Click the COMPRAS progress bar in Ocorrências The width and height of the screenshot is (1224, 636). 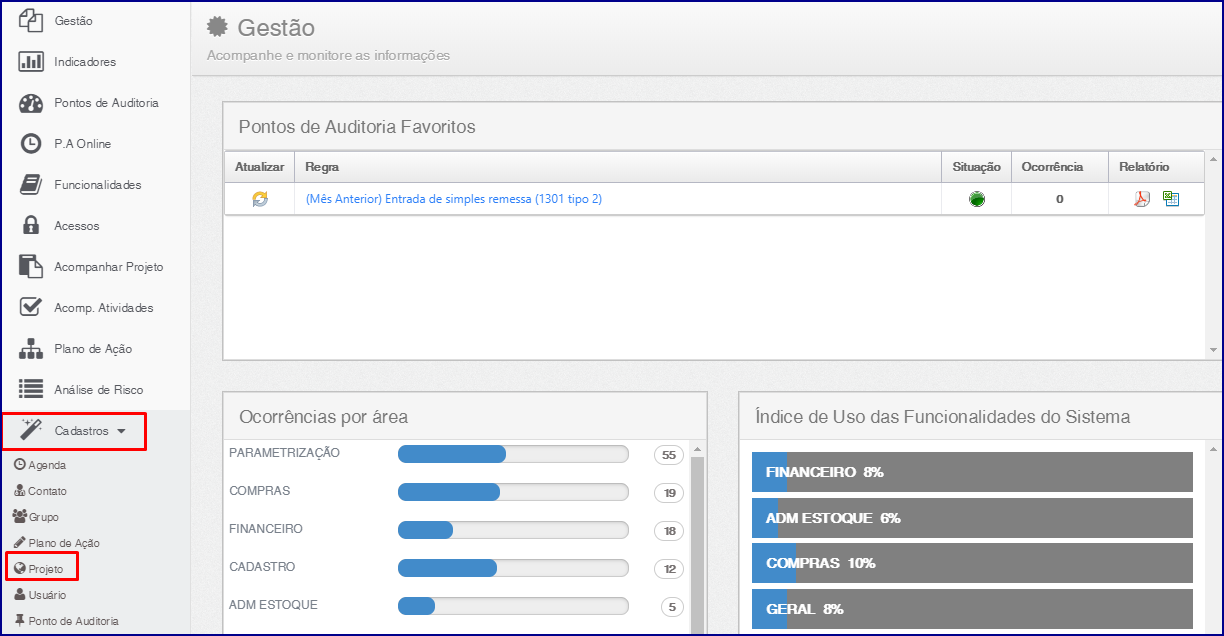pyautogui.click(x=513, y=492)
